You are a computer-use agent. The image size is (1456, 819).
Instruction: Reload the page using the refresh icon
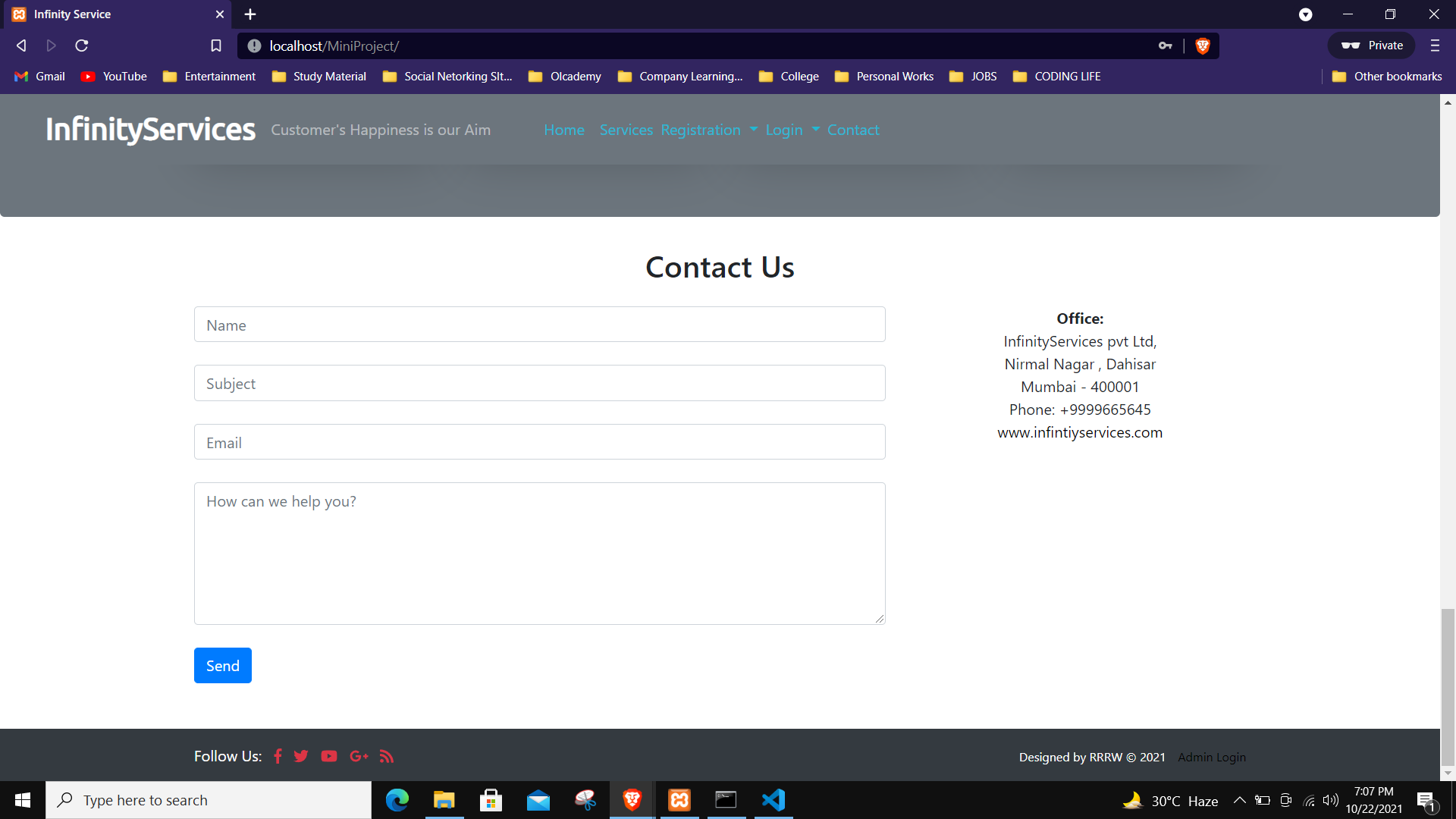[81, 45]
